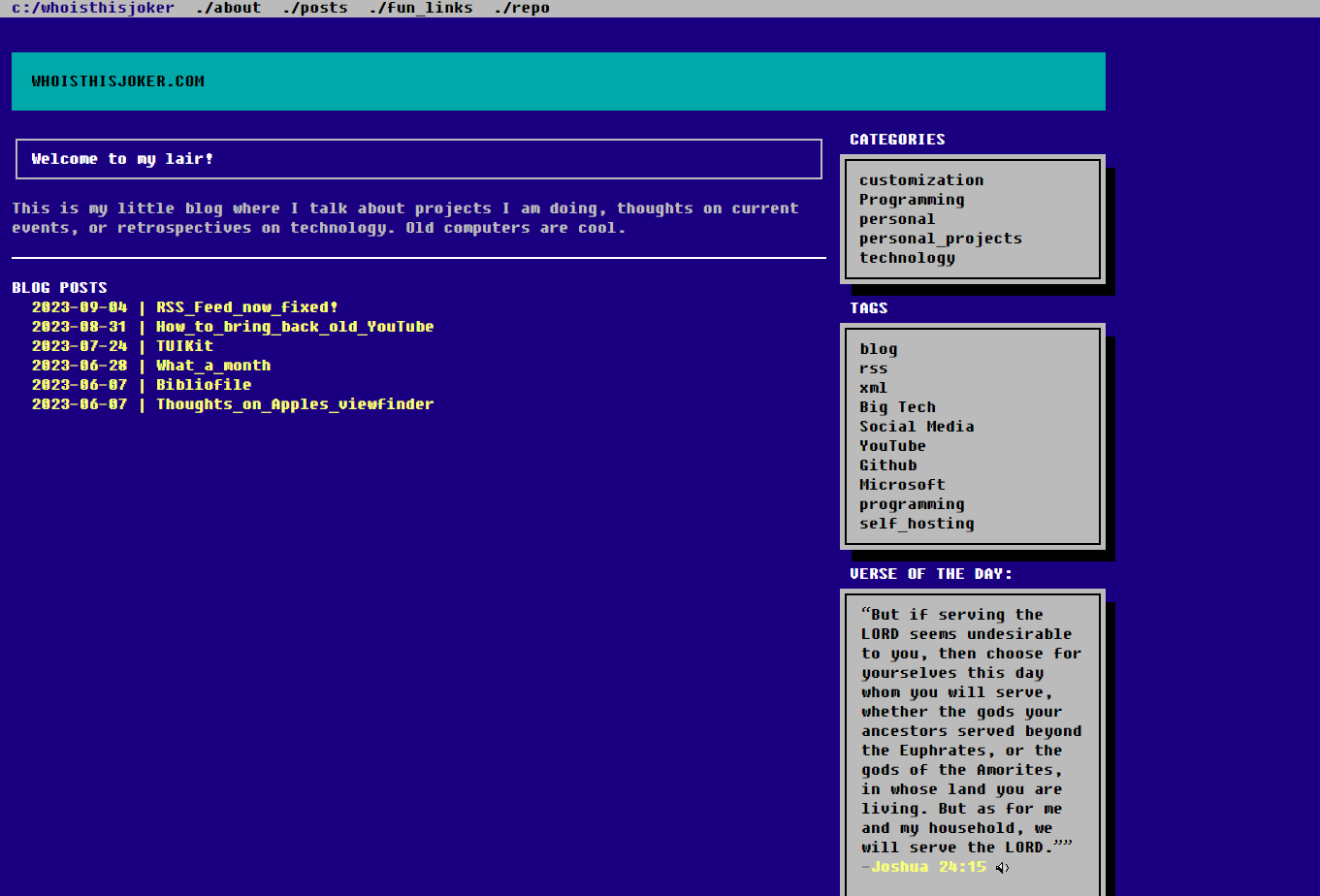Screen dimensions: 1320x896
Task: Click the WHOISTHISJOKER.COM header banner
Action: tap(558, 81)
